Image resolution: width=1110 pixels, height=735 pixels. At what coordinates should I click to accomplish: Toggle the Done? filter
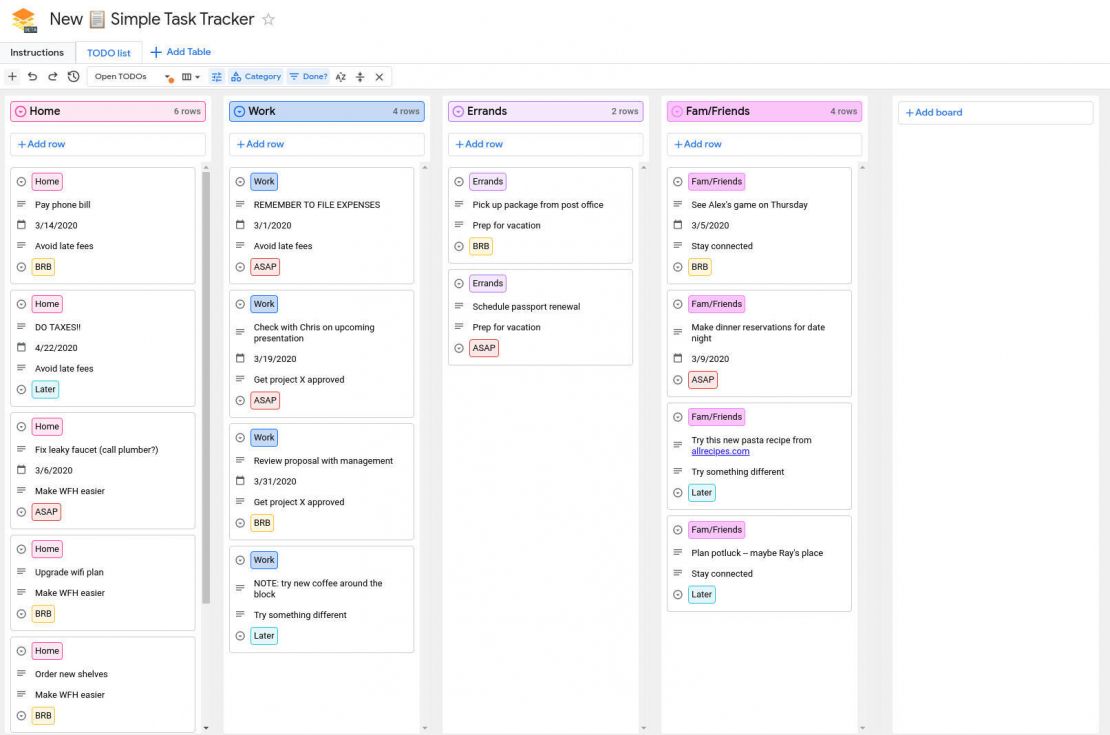tap(308, 76)
